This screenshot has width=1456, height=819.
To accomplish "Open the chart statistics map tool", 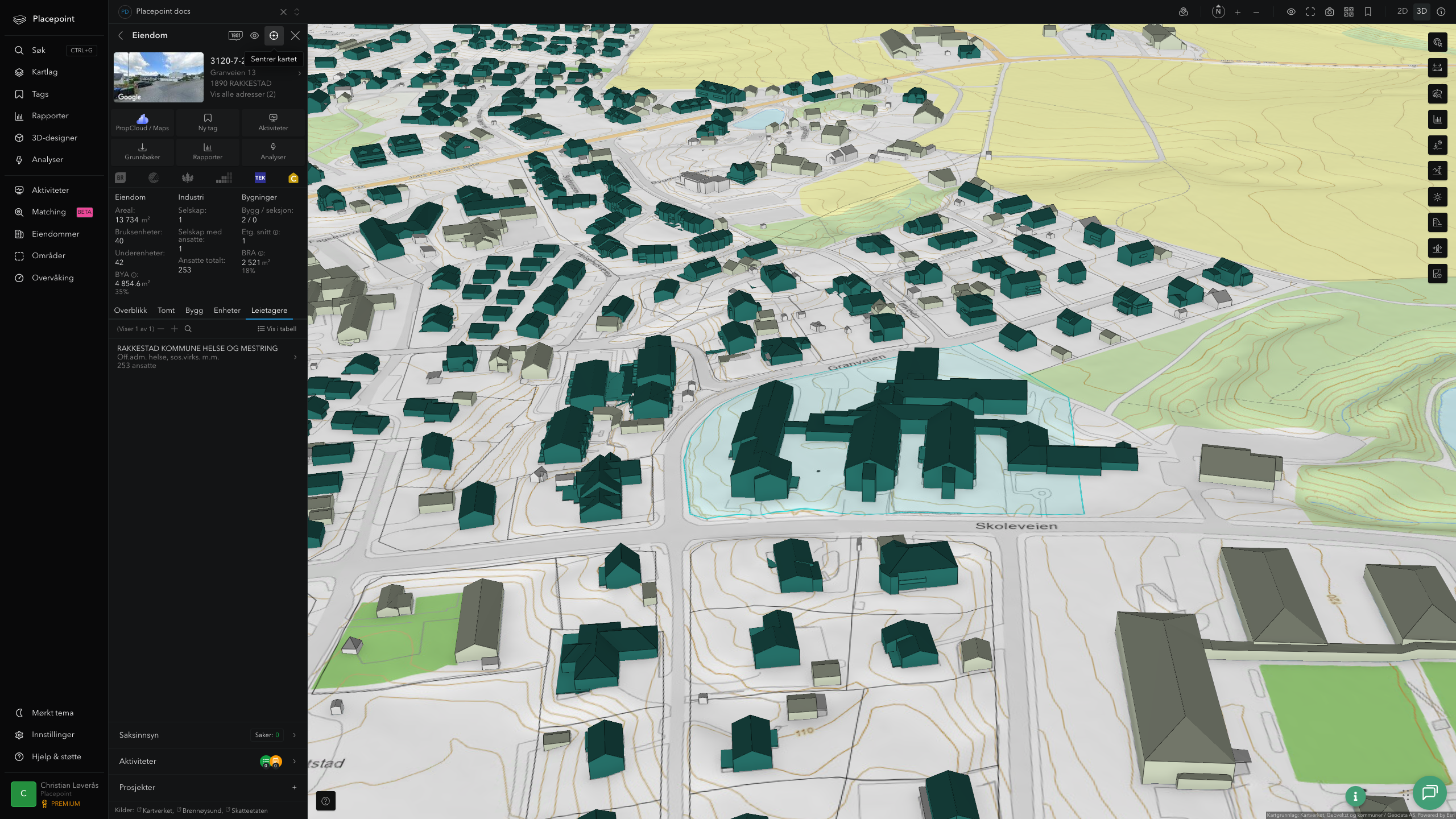I will point(1438,119).
